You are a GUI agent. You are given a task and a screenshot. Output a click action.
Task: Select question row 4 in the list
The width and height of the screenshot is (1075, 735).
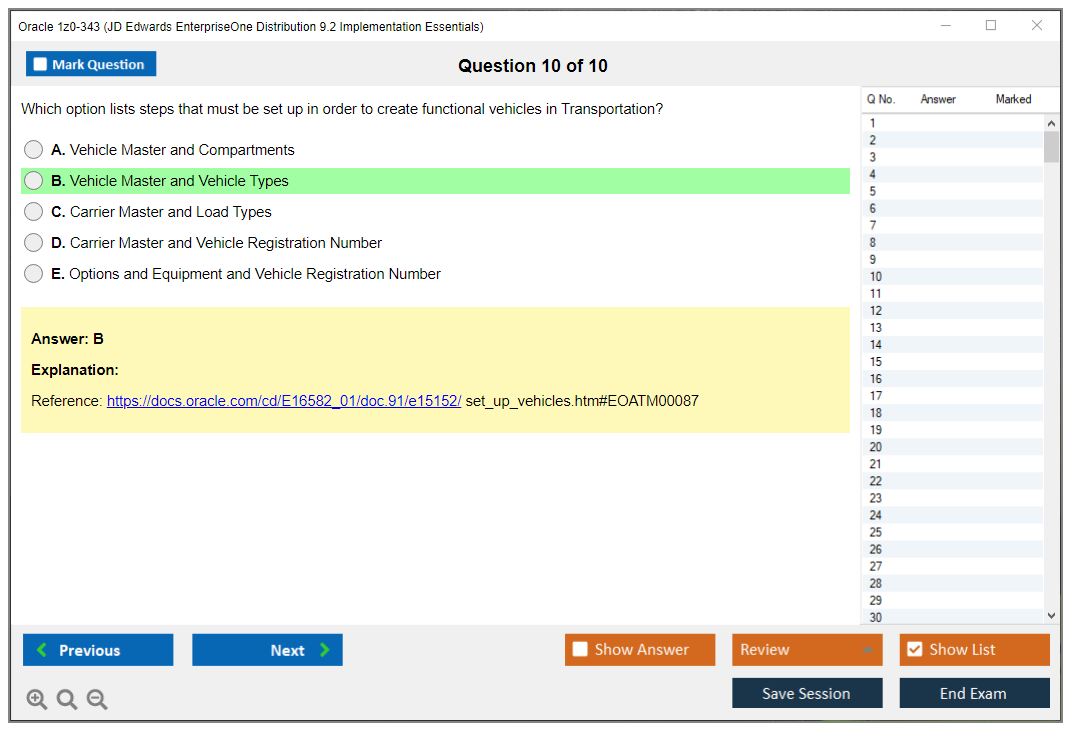[x=952, y=174]
